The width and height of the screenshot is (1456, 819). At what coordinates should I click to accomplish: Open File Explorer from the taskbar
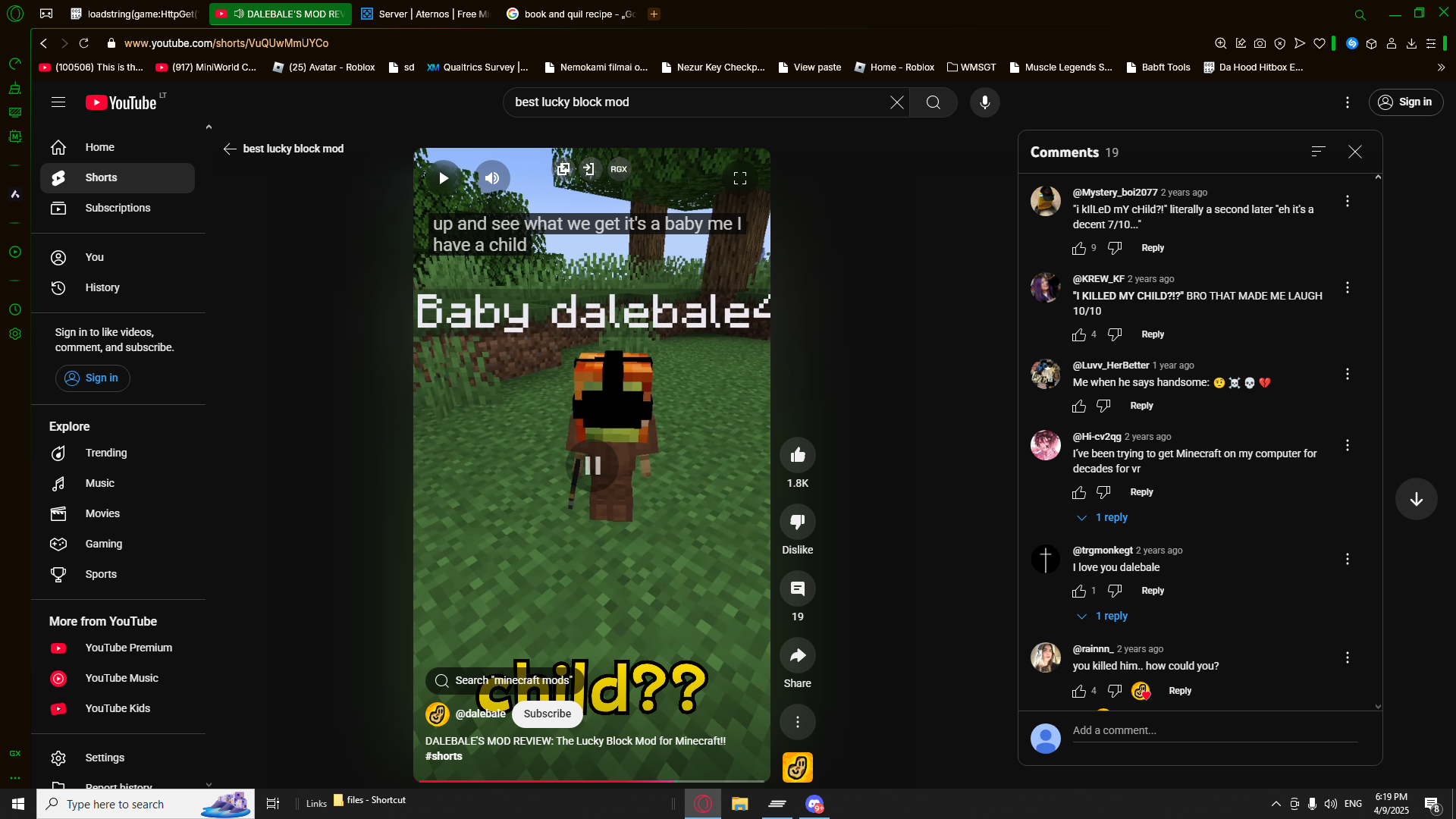pyautogui.click(x=739, y=804)
